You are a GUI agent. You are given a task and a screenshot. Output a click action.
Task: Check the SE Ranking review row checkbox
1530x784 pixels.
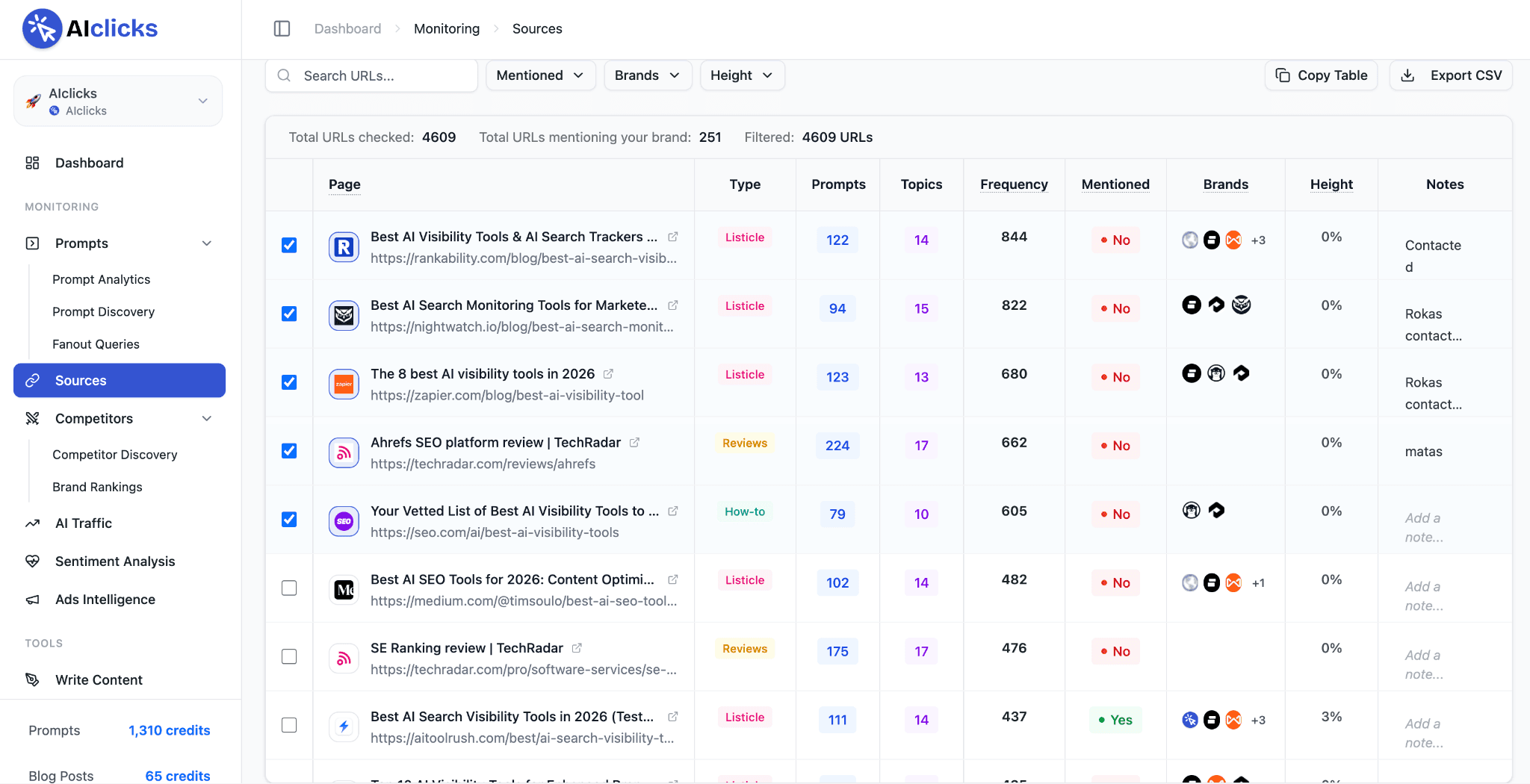coord(289,657)
